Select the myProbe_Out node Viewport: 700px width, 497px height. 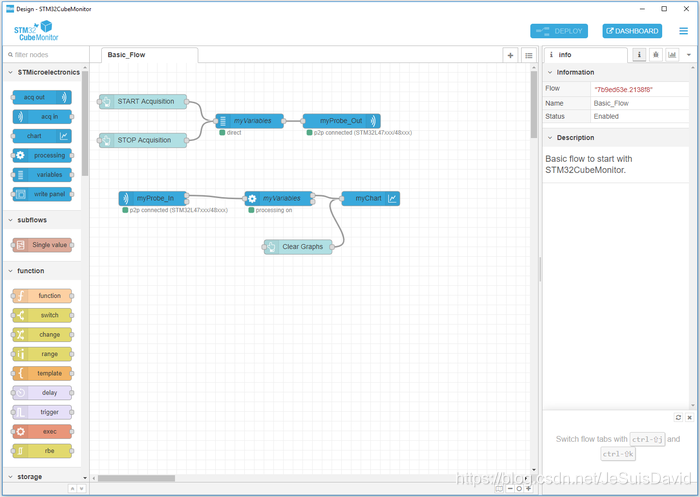[342, 121]
